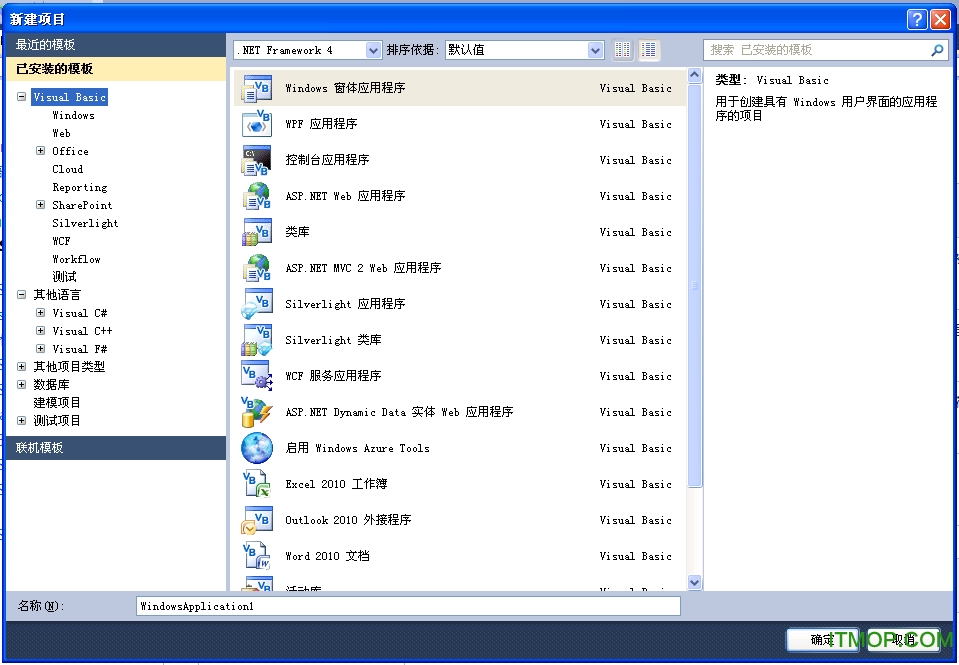This screenshot has height=665, width=959.
Task: Expand the SharePoint node
Action: point(40,204)
